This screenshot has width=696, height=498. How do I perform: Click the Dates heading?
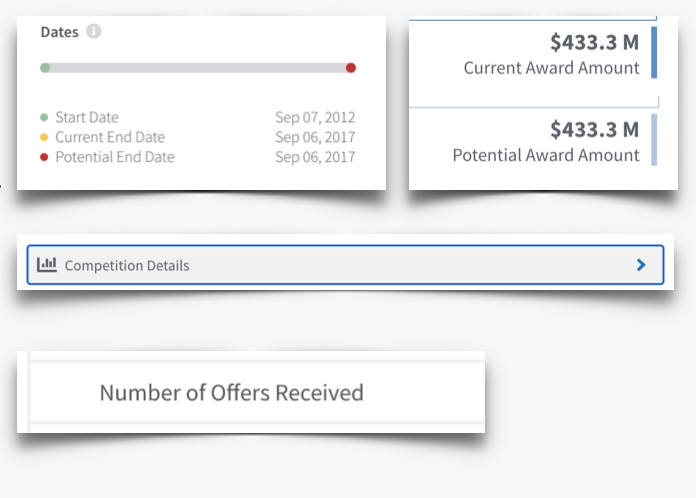pyautogui.click(x=59, y=32)
